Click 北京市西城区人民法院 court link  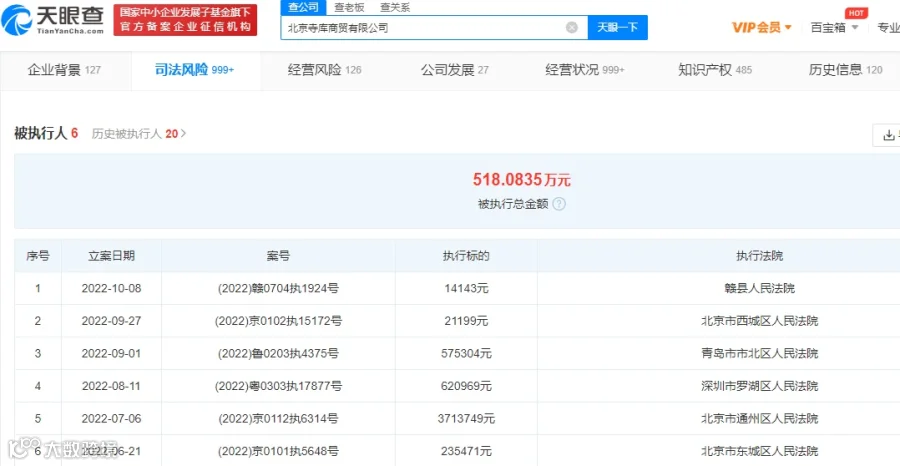click(x=759, y=321)
